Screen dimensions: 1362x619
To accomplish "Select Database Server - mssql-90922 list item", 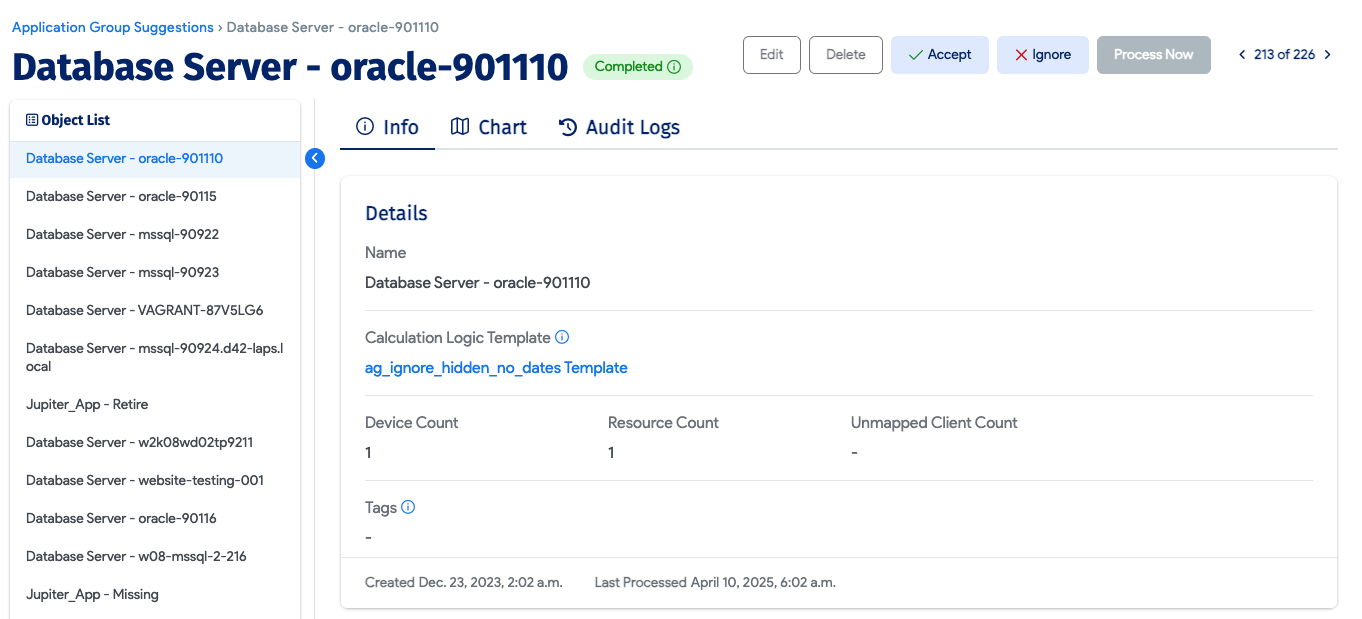I will [122, 234].
